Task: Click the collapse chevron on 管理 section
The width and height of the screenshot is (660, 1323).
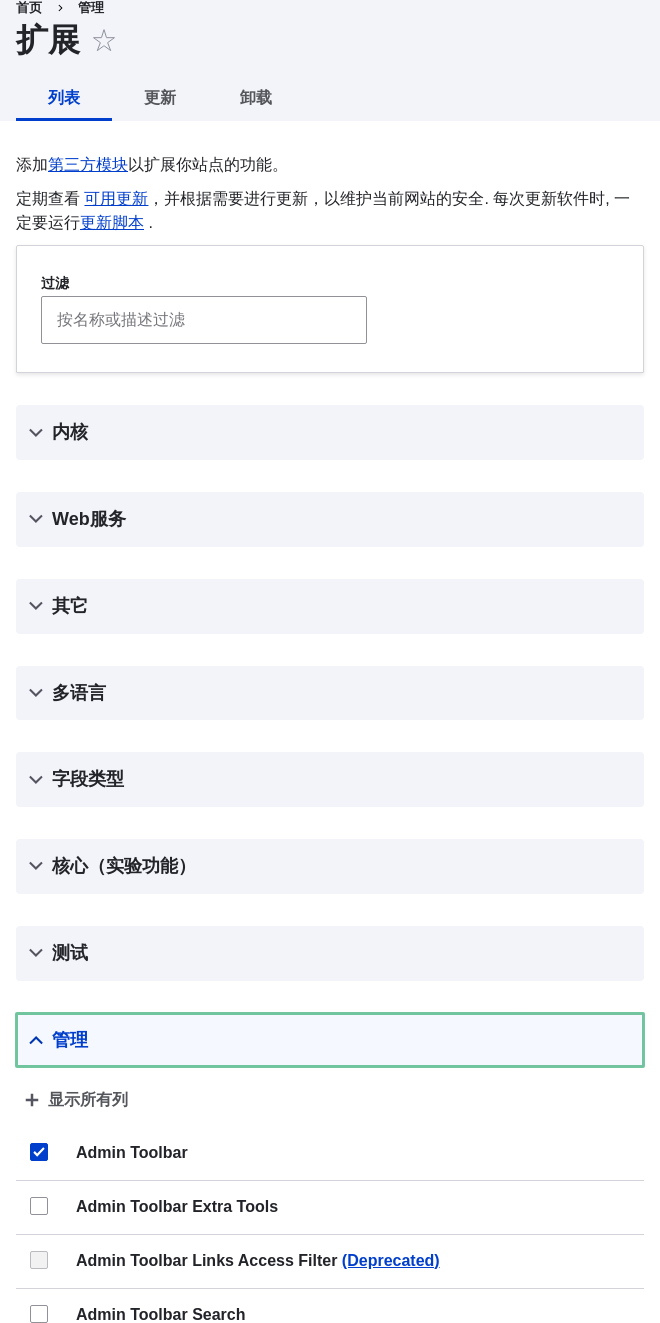Action: (x=36, y=1040)
